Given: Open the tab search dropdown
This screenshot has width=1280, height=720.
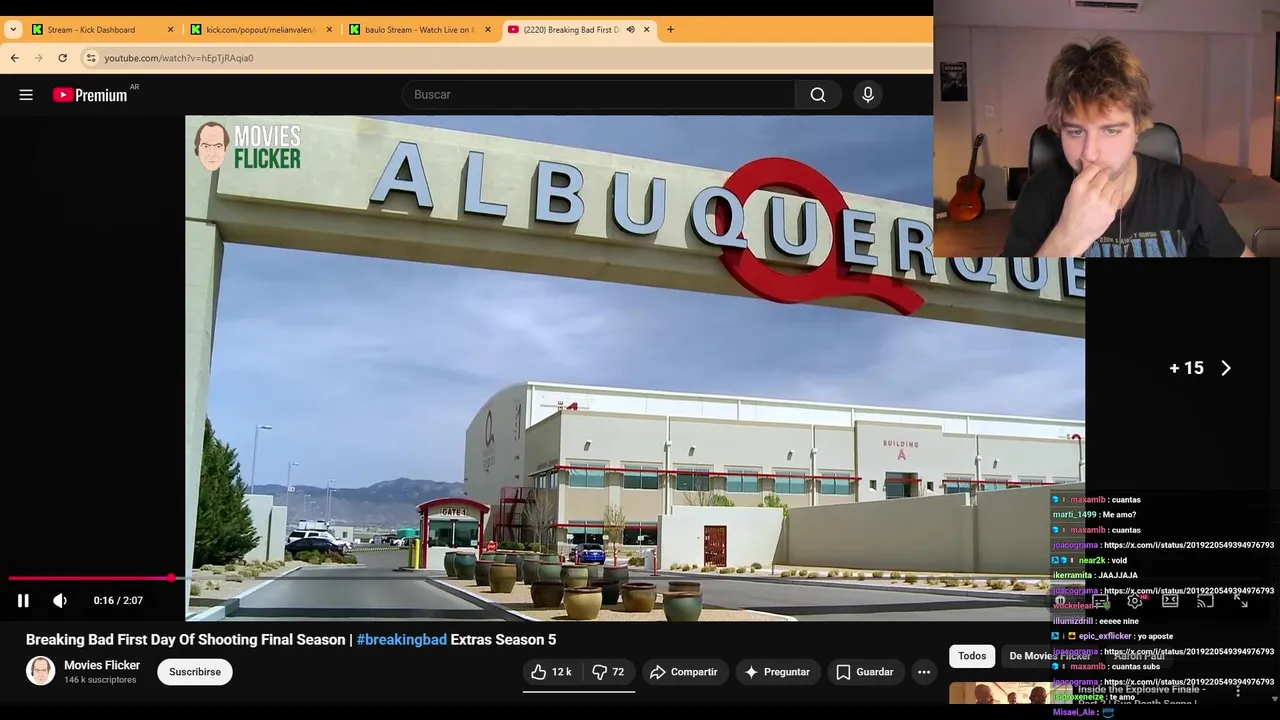Looking at the screenshot, I should coord(13,30).
